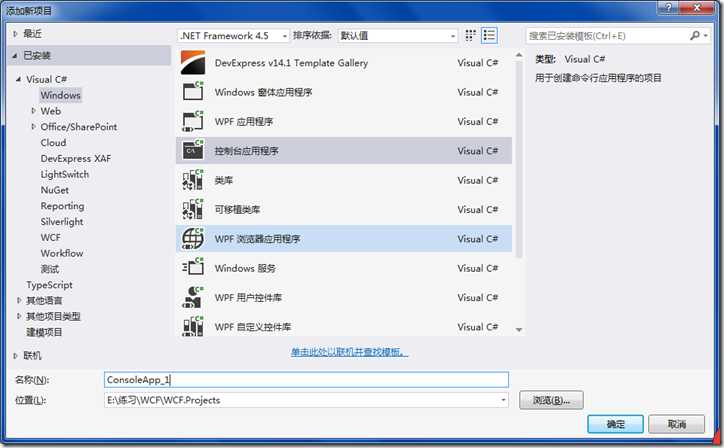Select LightSwitch category
This screenshot has height=448, width=724.
65,174
